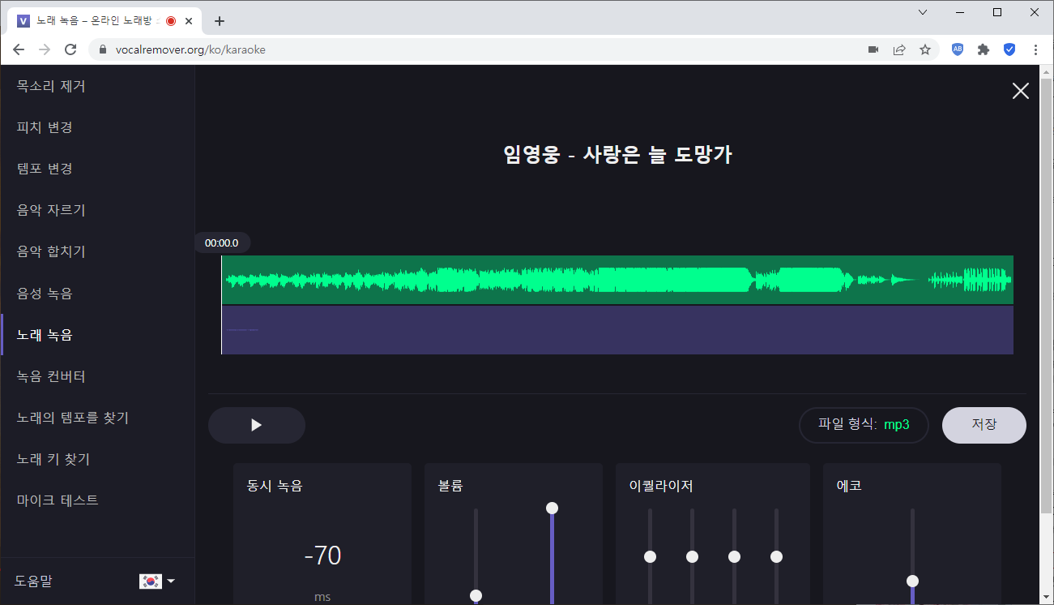Open a new browser tab
Image resolution: width=1054 pixels, height=605 pixels.
[x=219, y=21]
